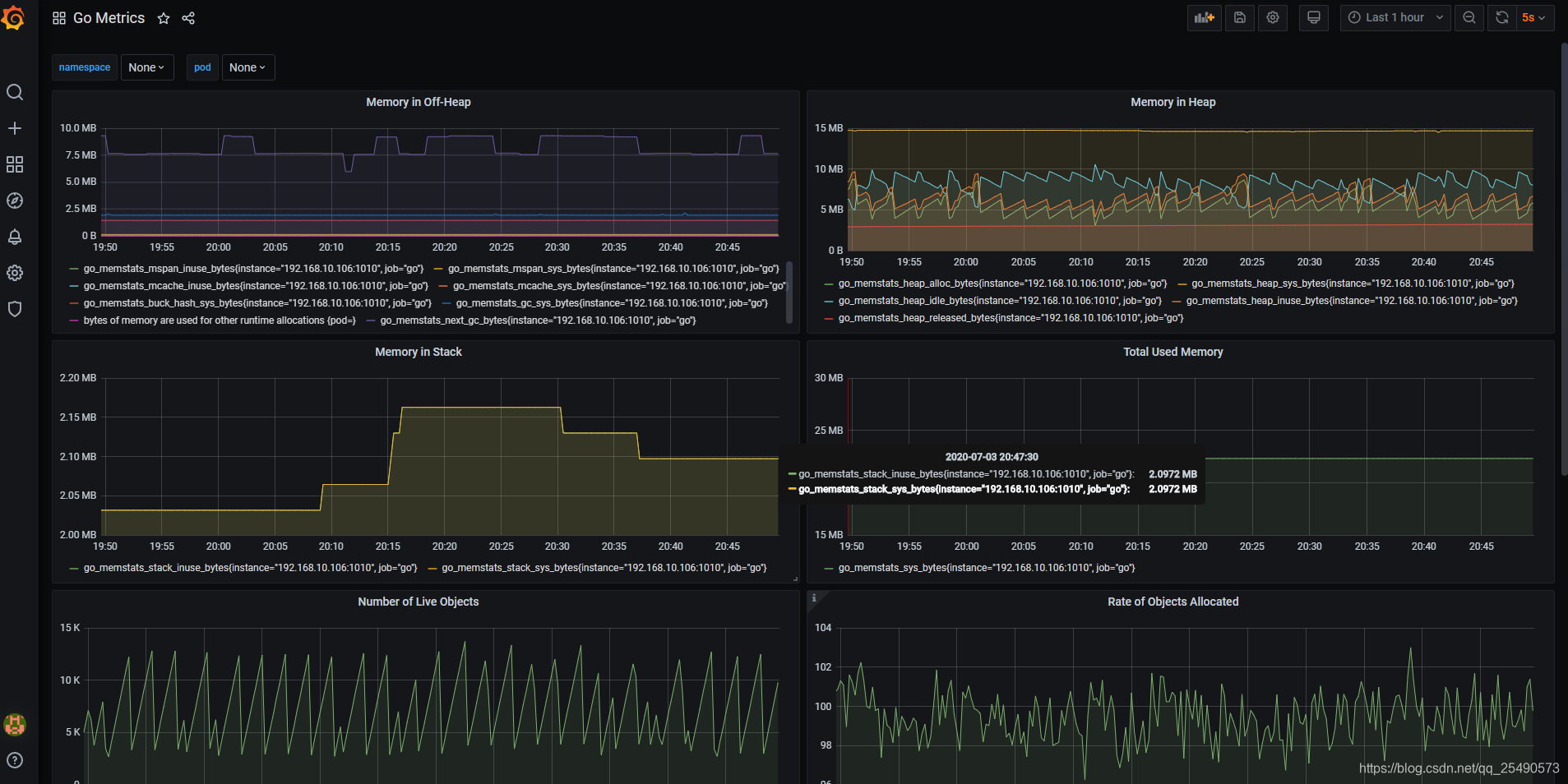This screenshot has width=1568, height=784.
Task: Open search in the sidebar
Action: pos(15,92)
